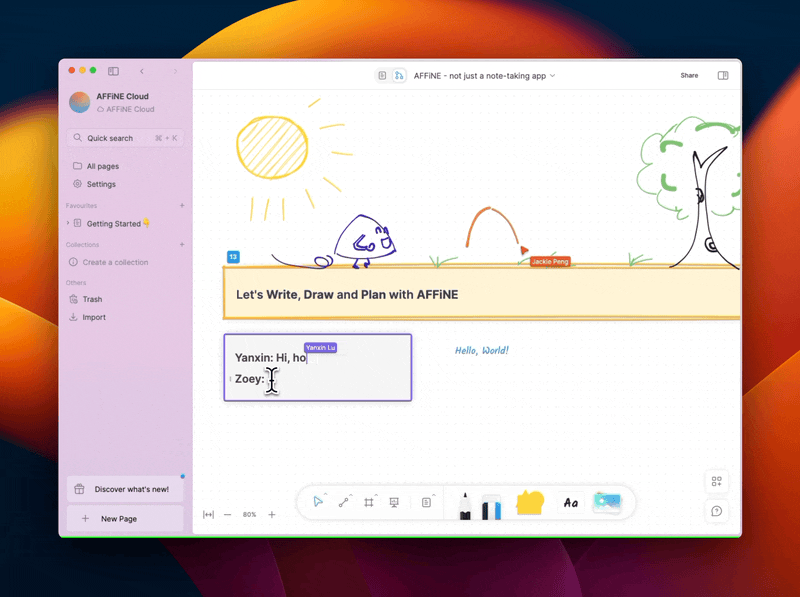This screenshot has height=597, width=800.
Task: Add a new collection with plus
Action: click(182, 244)
